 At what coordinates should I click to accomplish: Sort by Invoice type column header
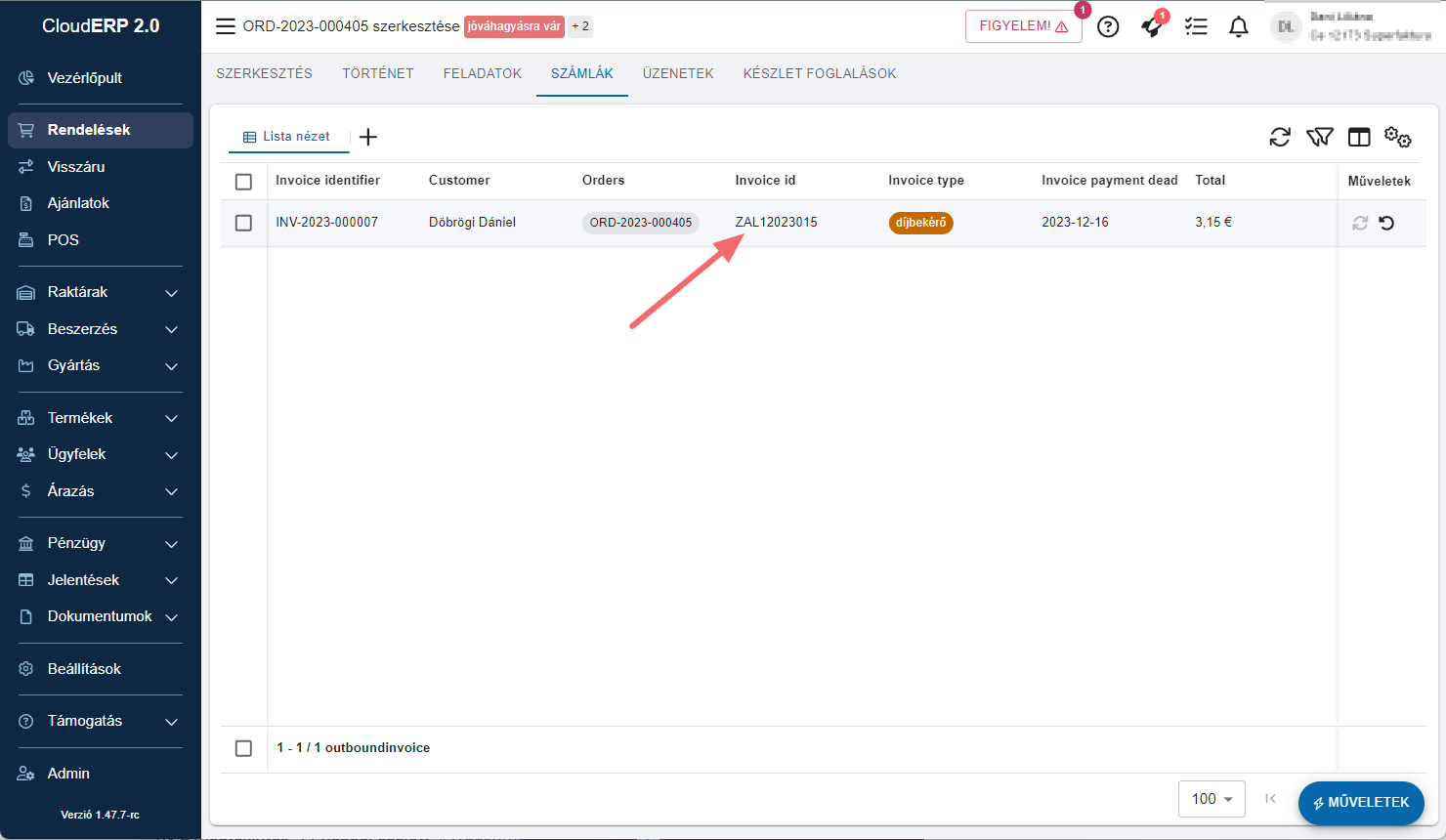pyautogui.click(x=926, y=181)
